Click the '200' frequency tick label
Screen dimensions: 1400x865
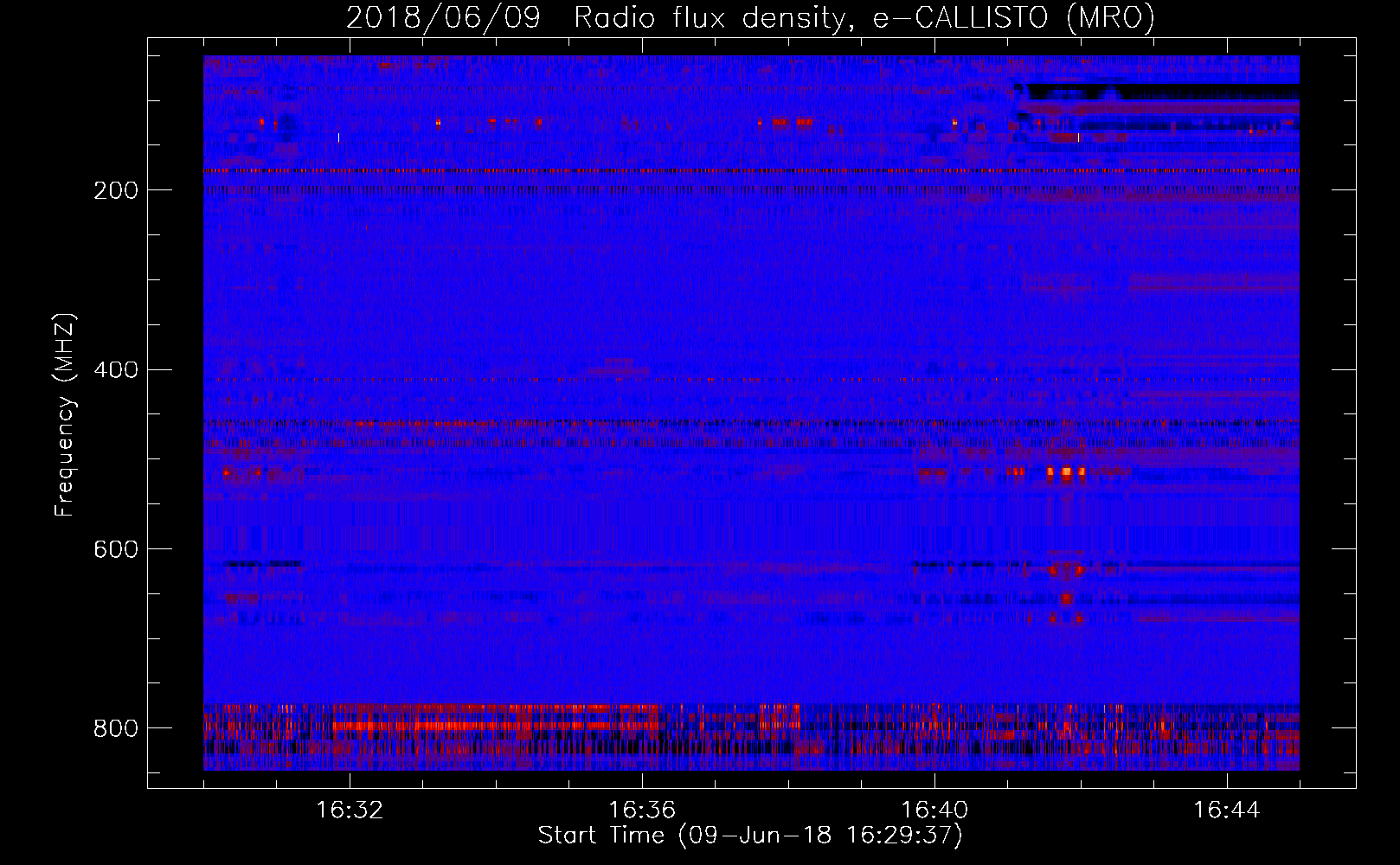point(116,190)
